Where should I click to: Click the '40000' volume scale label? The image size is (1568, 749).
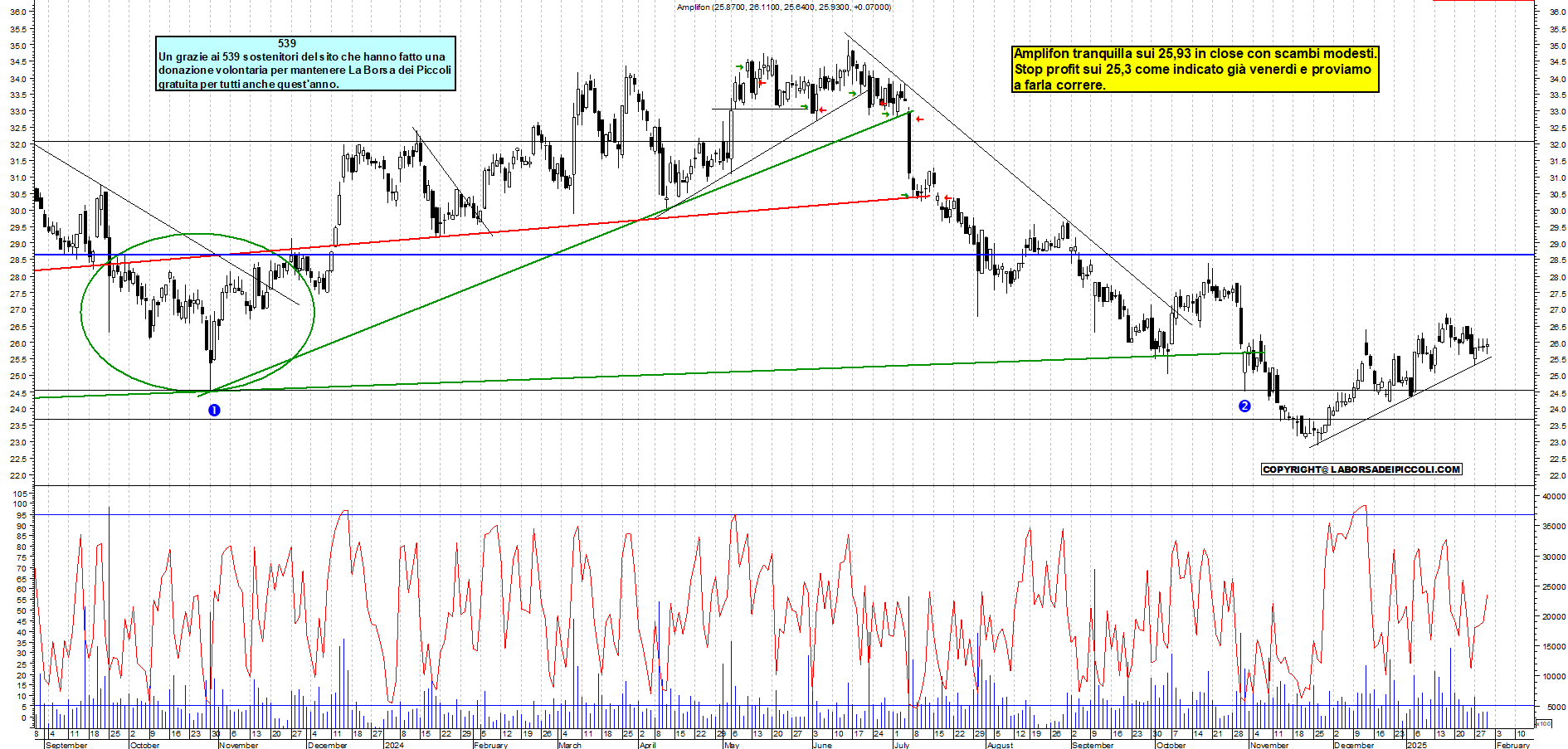1554,497
